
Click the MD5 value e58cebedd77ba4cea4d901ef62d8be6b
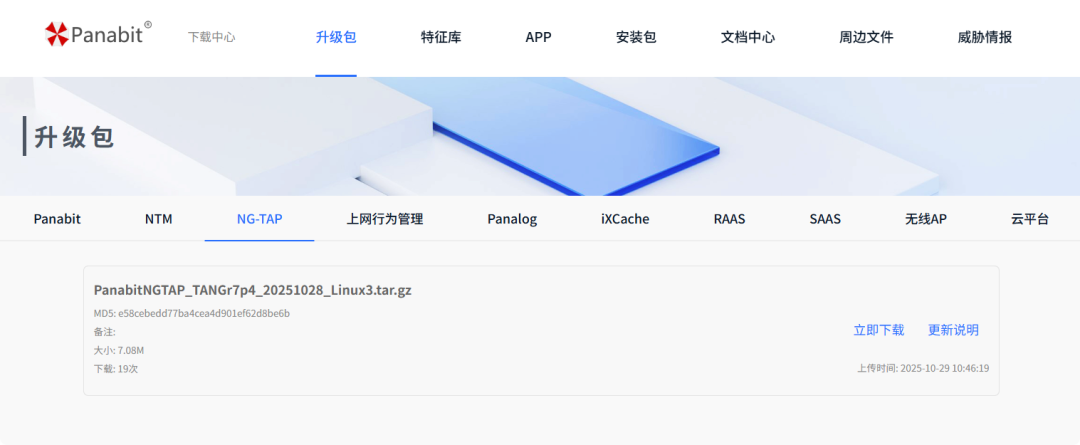point(204,313)
